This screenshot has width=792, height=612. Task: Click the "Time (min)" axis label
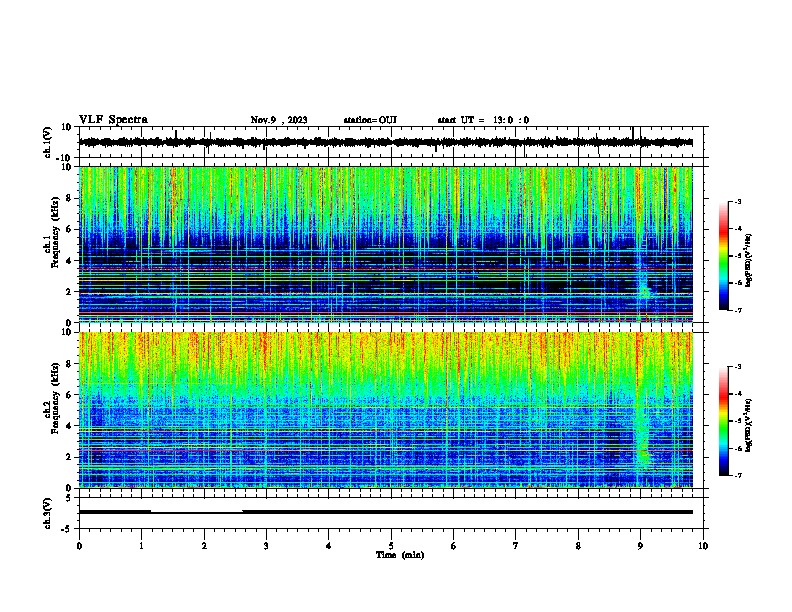point(400,555)
